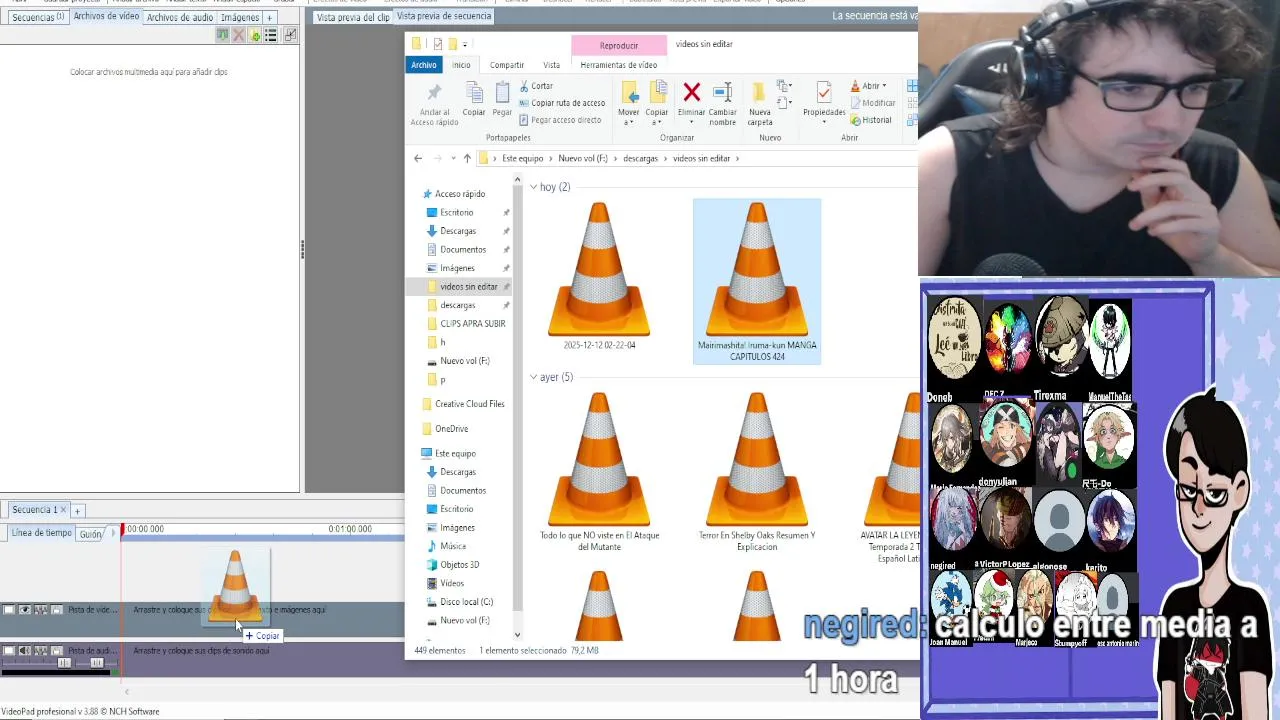This screenshot has width=1280, height=720.
Task: Click the effects icon on the audio track
Action: pyautogui.click(x=41, y=651)
